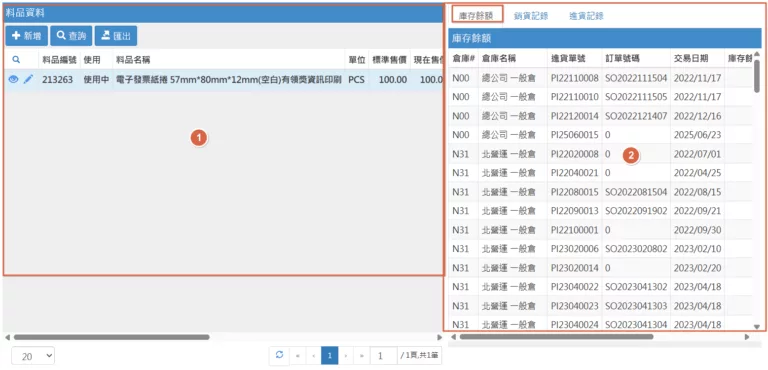
Task: Click the 進貨單號 column header
Action: coord(568,58)
